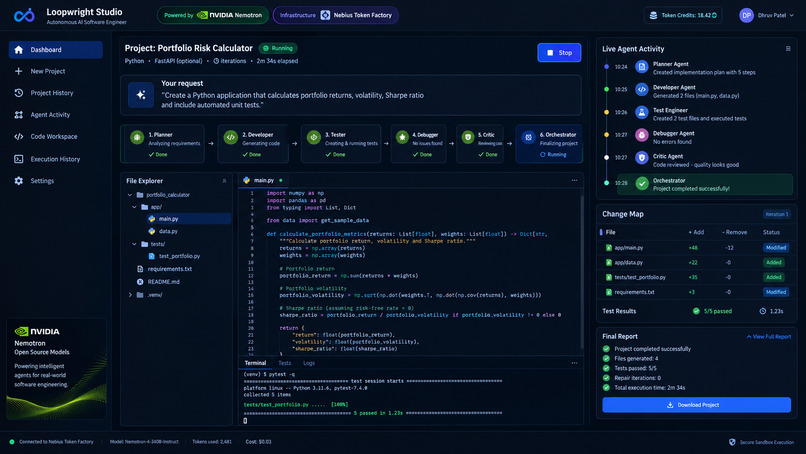
Task: Open the Dhruv Patel account dropdown
Action: tap(766, 15)
